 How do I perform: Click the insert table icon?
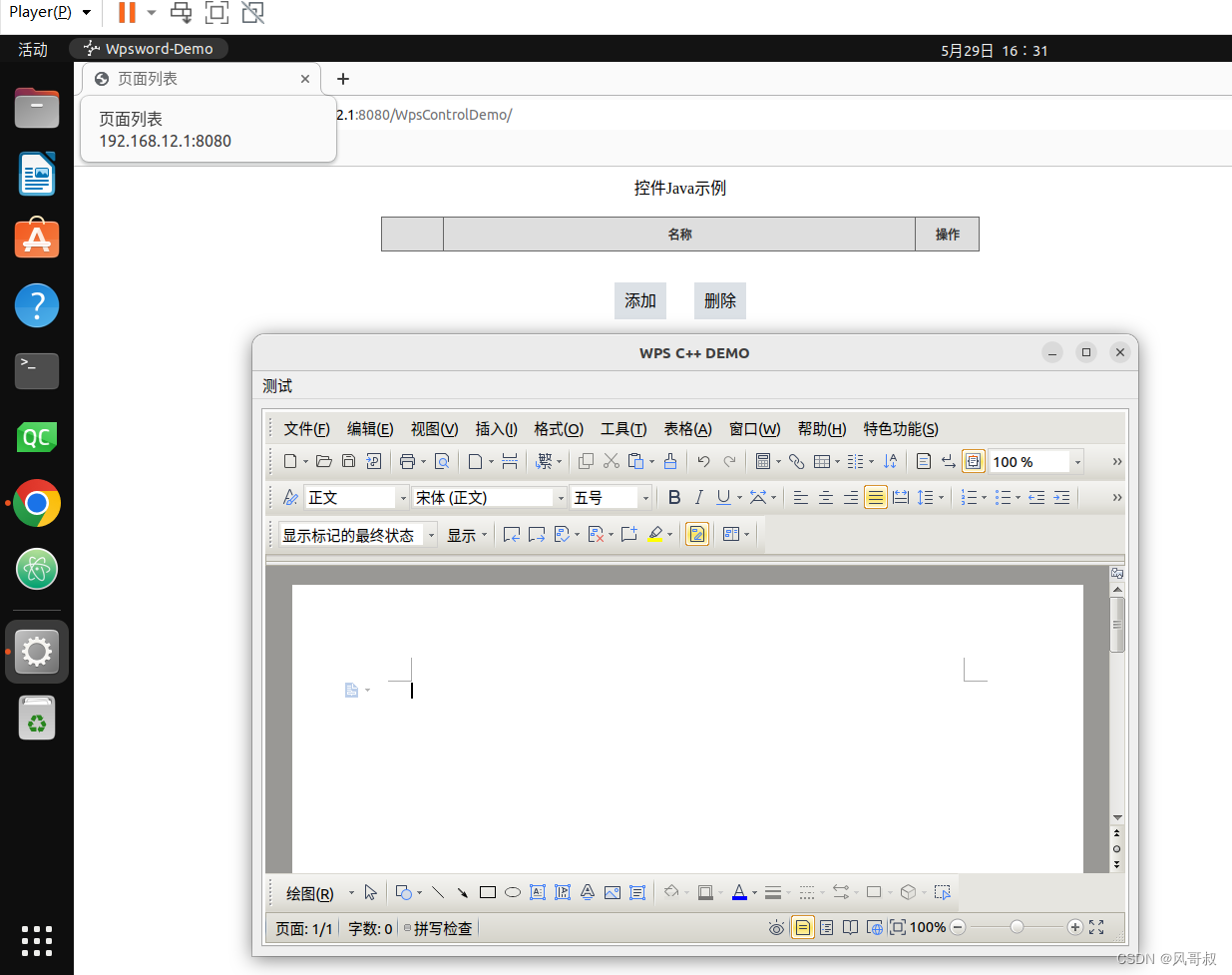[x=822, y=461]
